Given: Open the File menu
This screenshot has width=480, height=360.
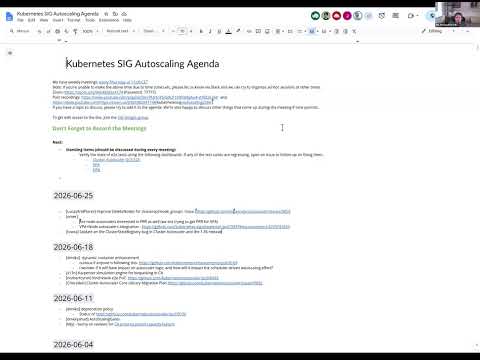Looking at the screenshot, I should coord(20,20).
